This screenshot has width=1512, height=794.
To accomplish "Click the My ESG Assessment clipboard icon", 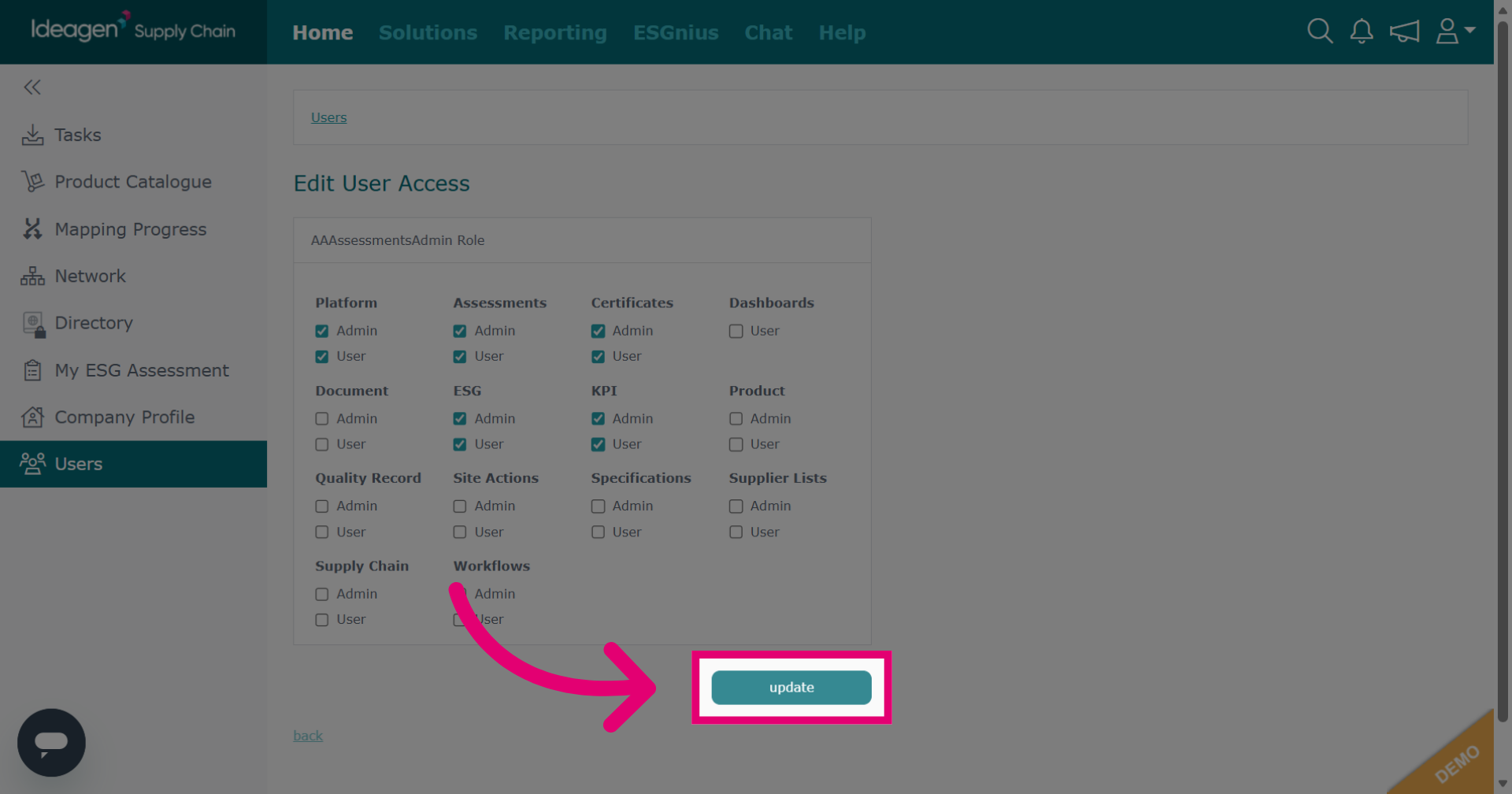I will pyautogui.click(x=32, y=370).
